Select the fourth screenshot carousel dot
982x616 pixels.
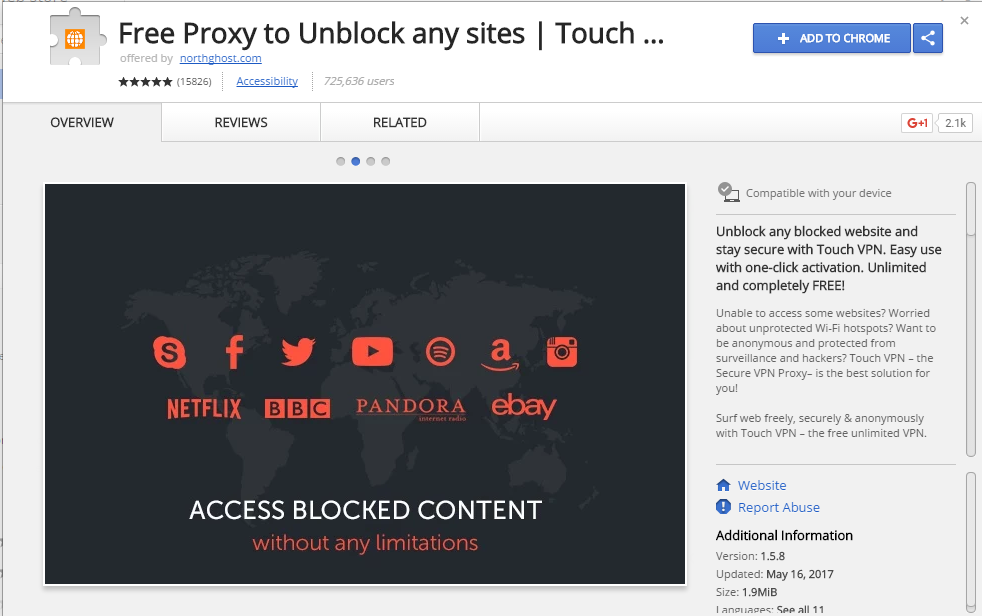[x=386, y=162]
